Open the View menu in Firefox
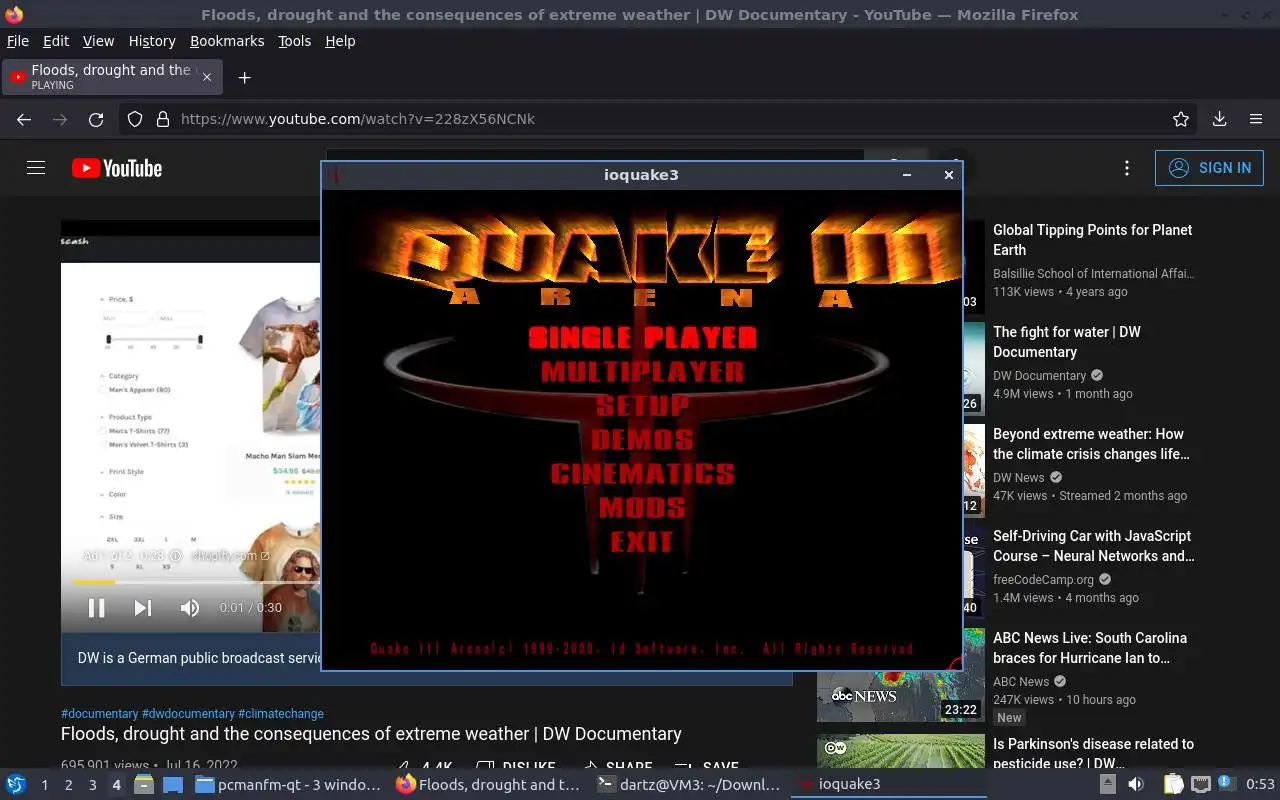 click(98, 41)
